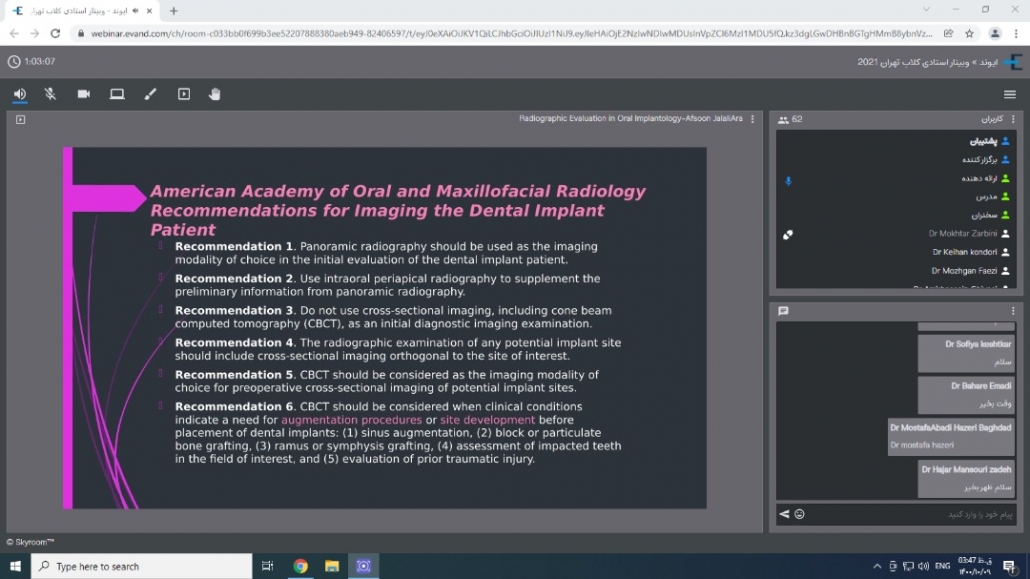1030x579 pixels.
Task: Open a new browser tab
Action: point(173,11)
